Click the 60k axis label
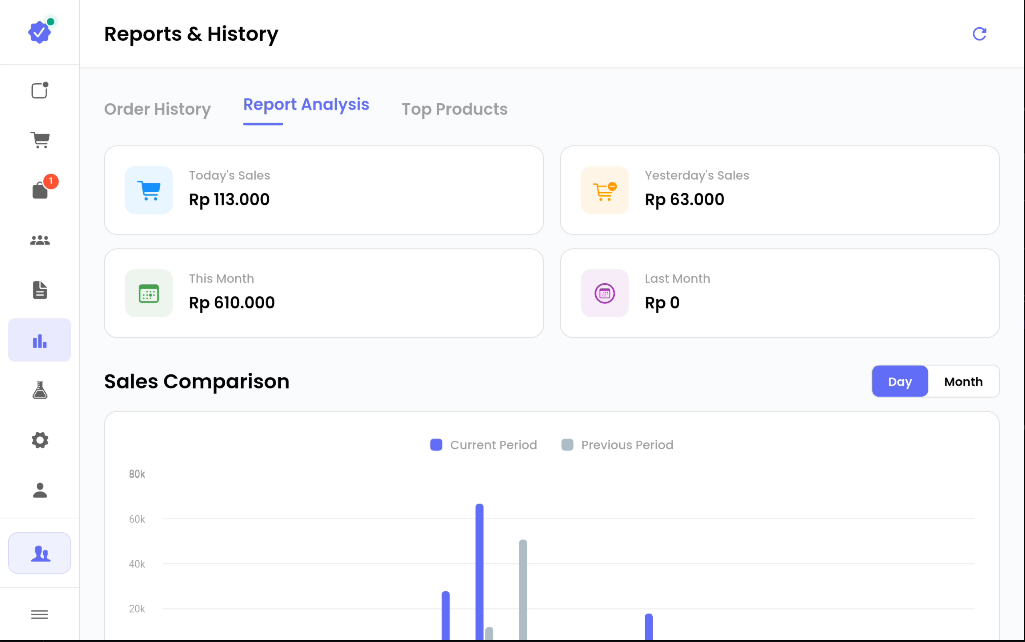Viewport: 1025px width, 642px height. [137, 519]
